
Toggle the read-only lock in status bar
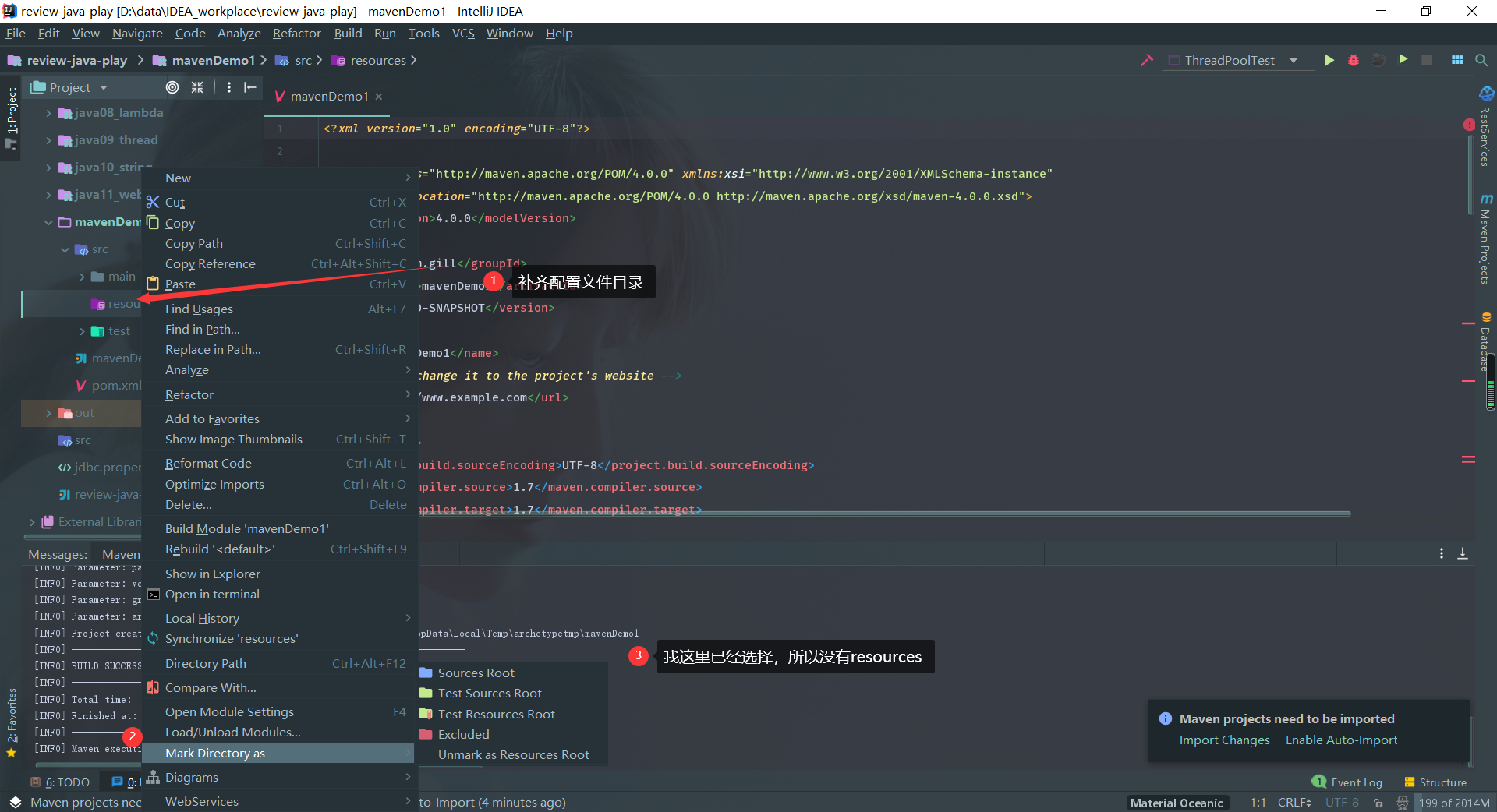pyautogui.click(x=1378, y=803)
